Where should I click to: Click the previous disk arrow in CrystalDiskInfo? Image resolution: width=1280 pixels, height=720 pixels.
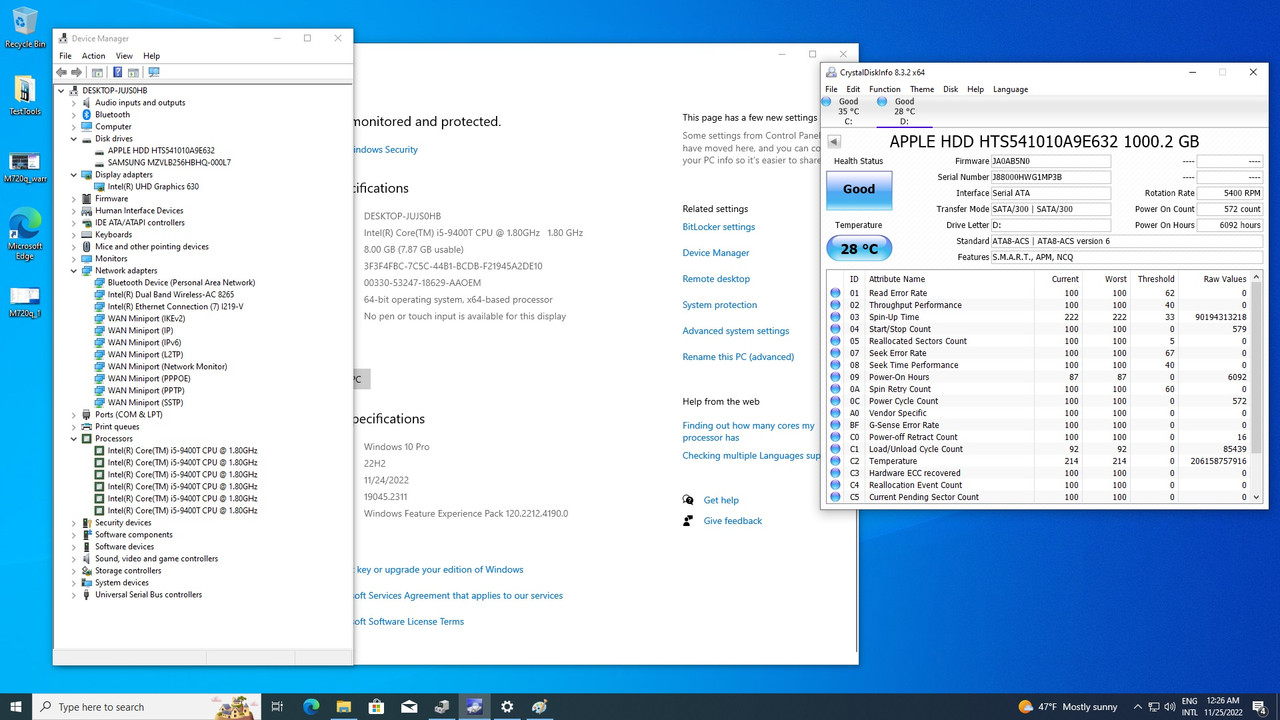click(x=834, y=142)
